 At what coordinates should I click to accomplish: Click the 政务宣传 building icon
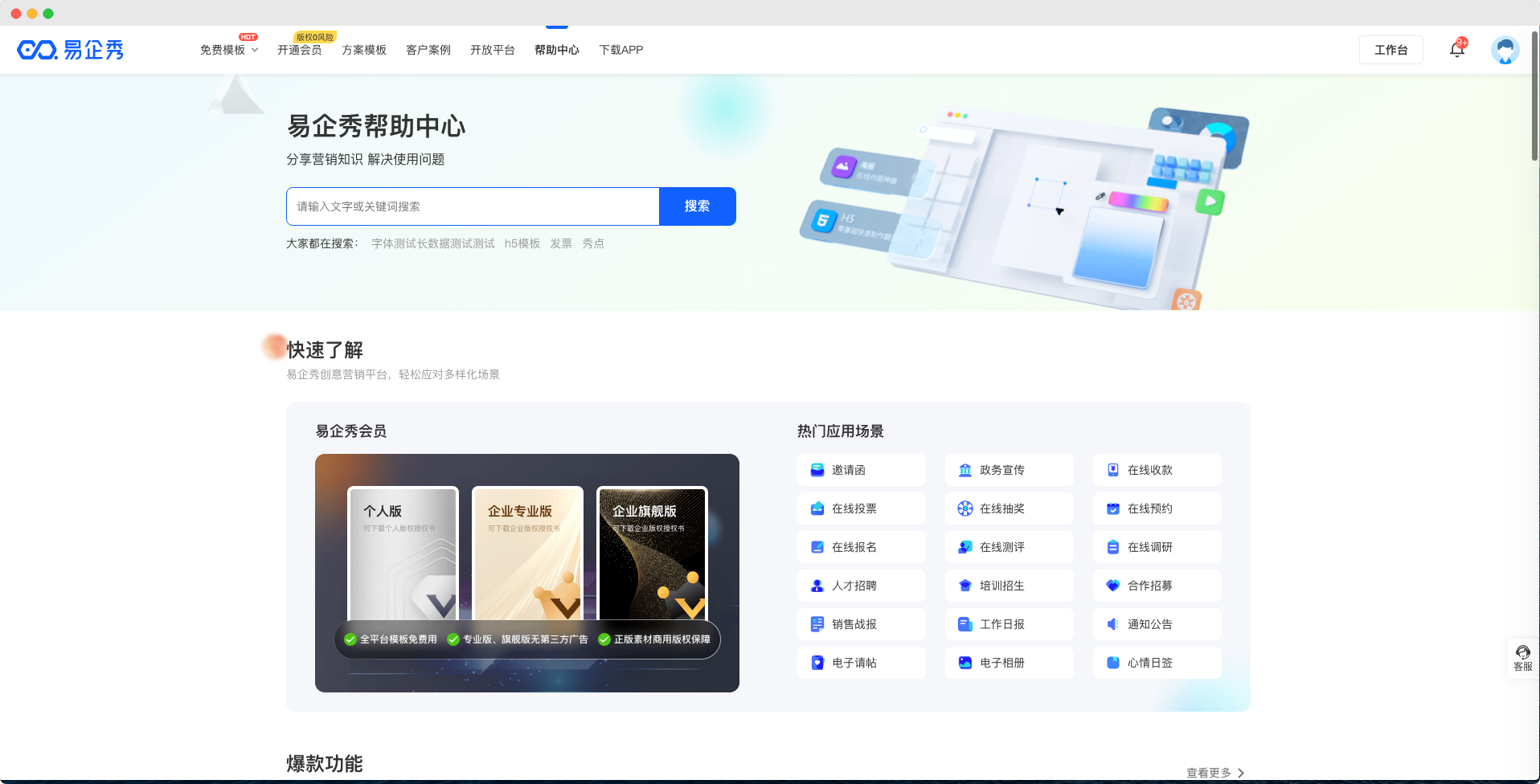(x=965, y=470)
